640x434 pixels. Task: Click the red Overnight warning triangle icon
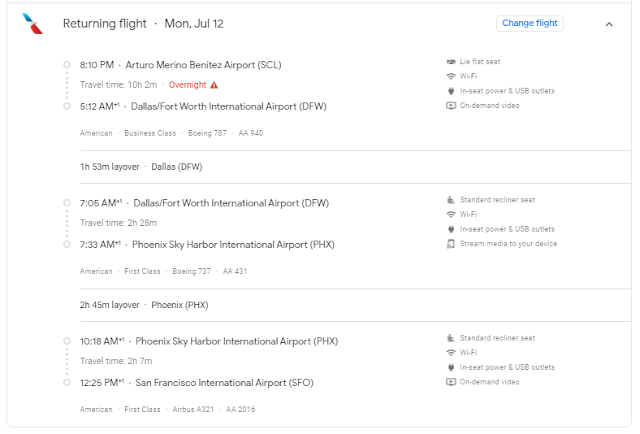214,85
